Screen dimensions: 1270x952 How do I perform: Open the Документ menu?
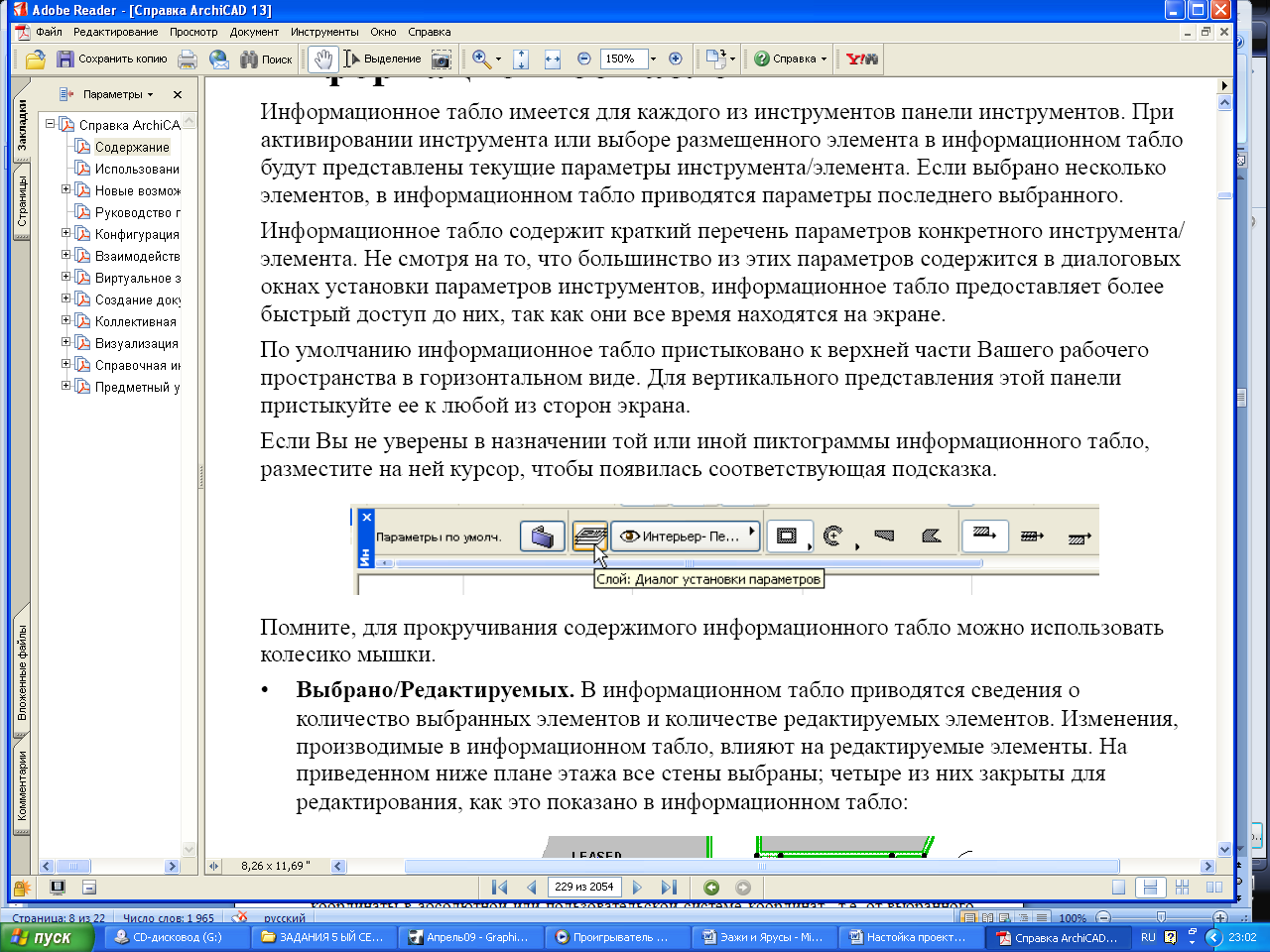click(254, 32)
